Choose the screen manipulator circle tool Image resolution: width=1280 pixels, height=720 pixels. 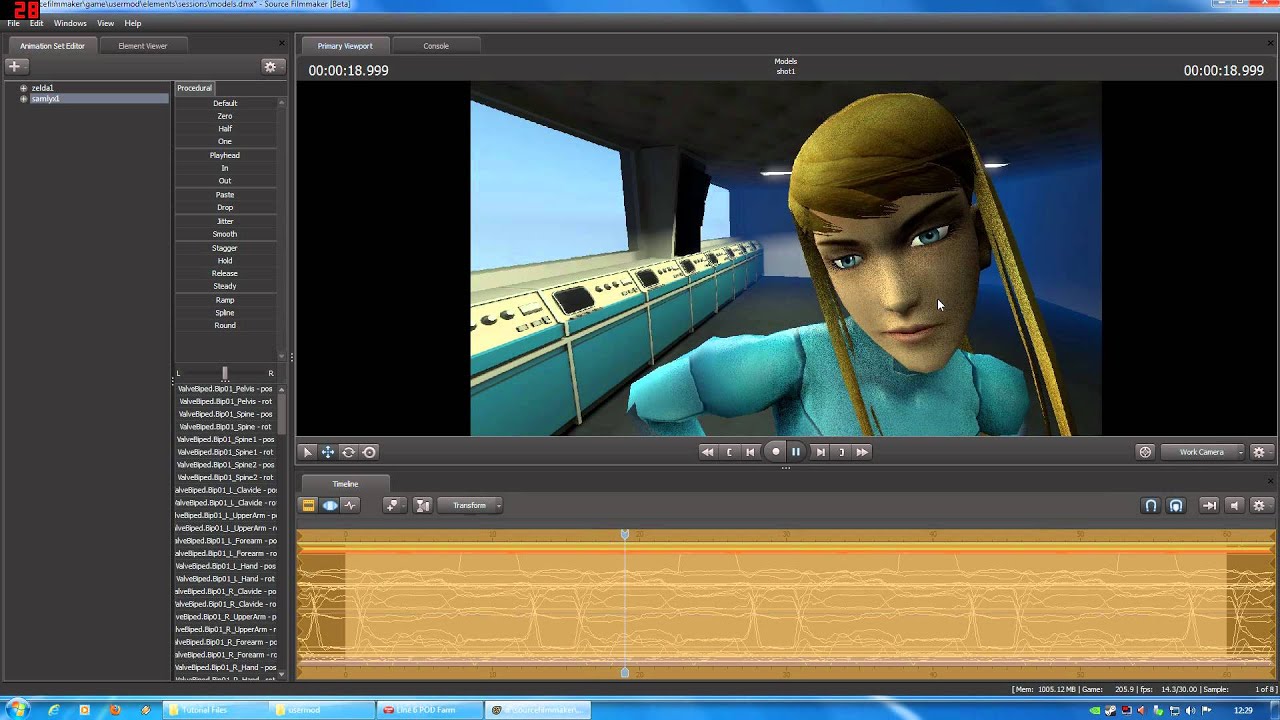369,452
